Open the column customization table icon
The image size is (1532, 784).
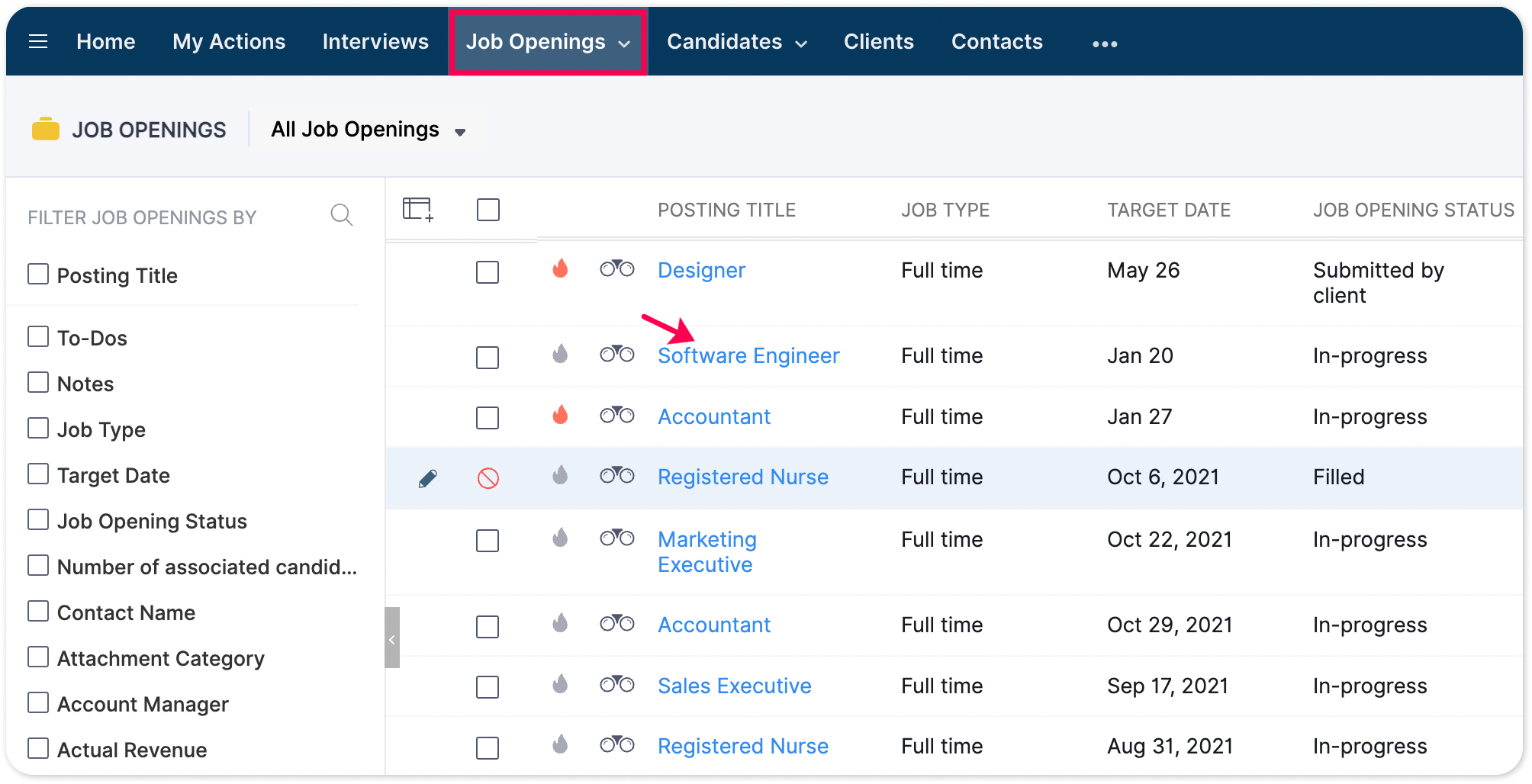pyautogui.click(x=418, y=210)
